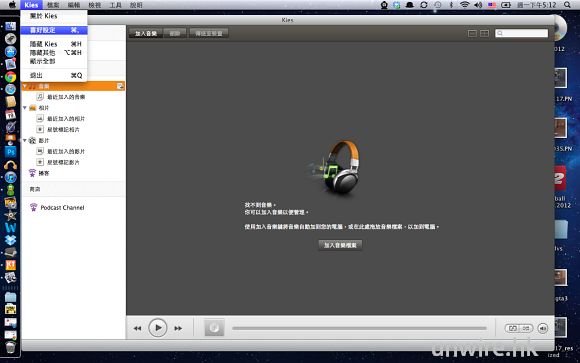Click the icon at the right of the orange 音樂 row

coord(120,86)
